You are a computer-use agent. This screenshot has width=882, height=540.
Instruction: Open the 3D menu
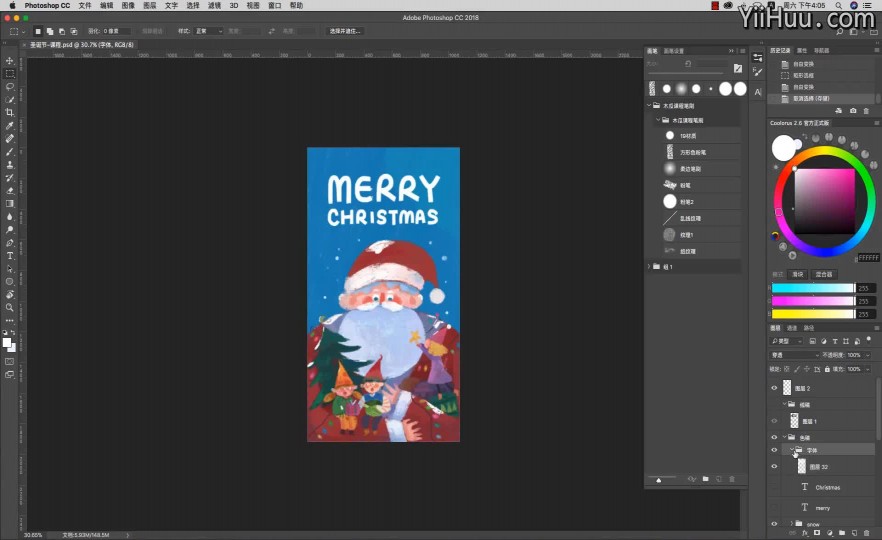click(233, 6)
